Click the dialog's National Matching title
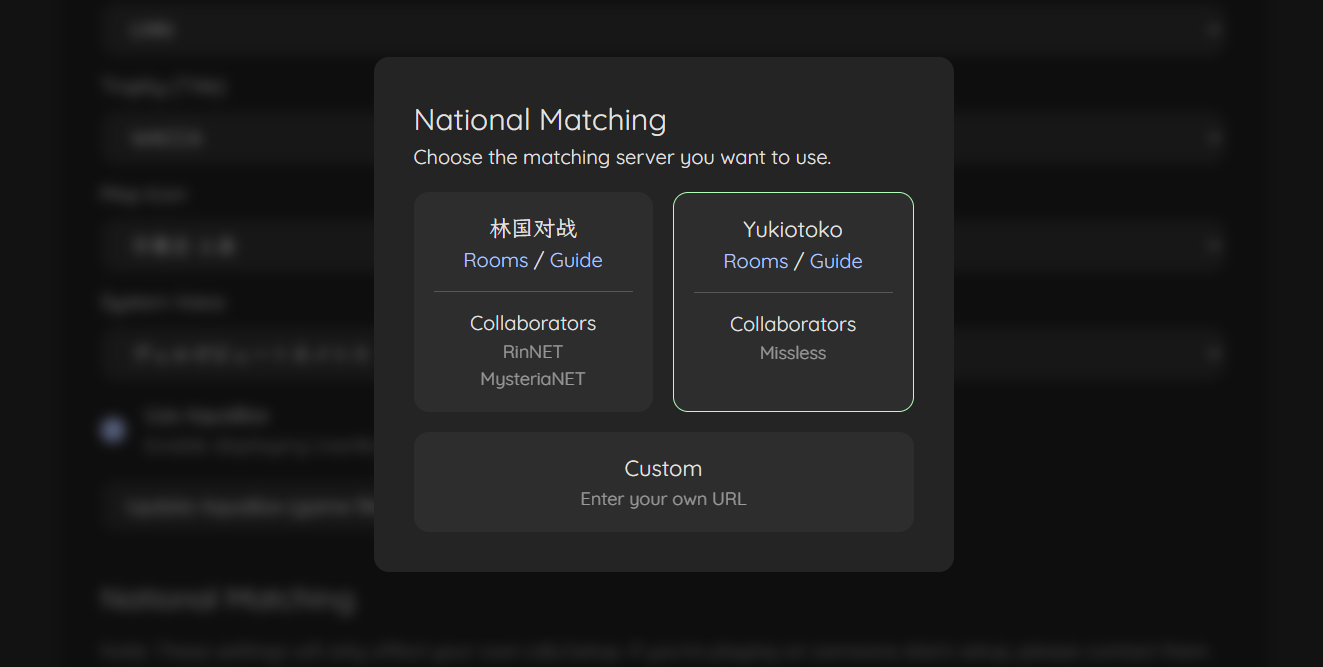The image size is (1323, 667). point(540,120)
